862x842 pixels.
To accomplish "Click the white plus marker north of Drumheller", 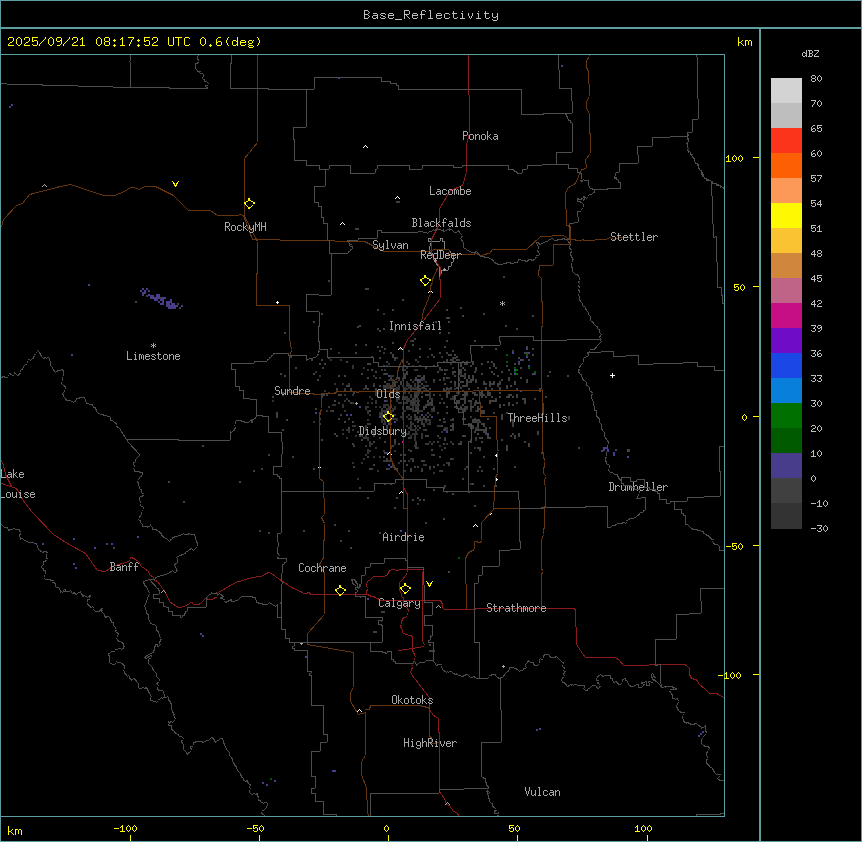I will [x=612, y=375].
